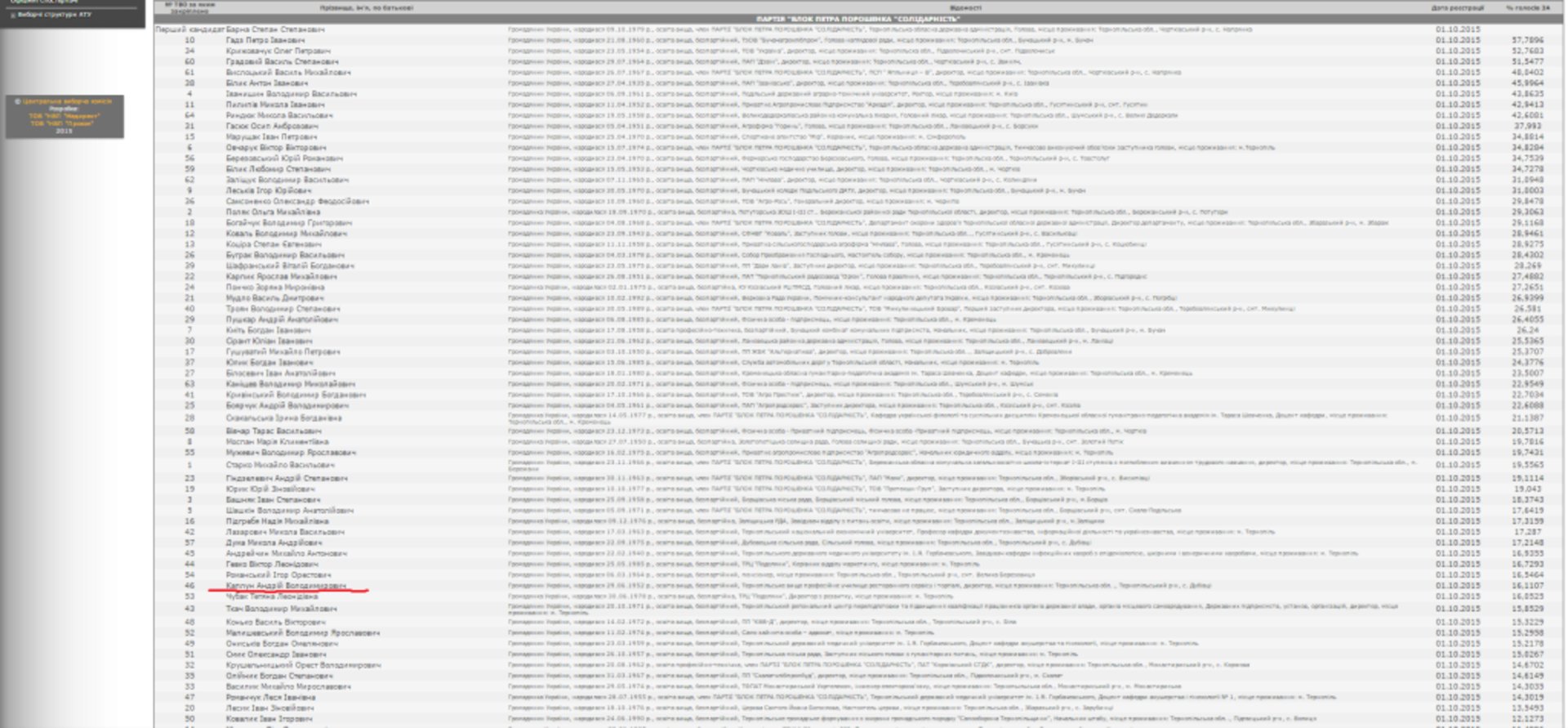Select name Бутрак Володимир Васильович
The image size is (1568, 728).
pos(285,255)
